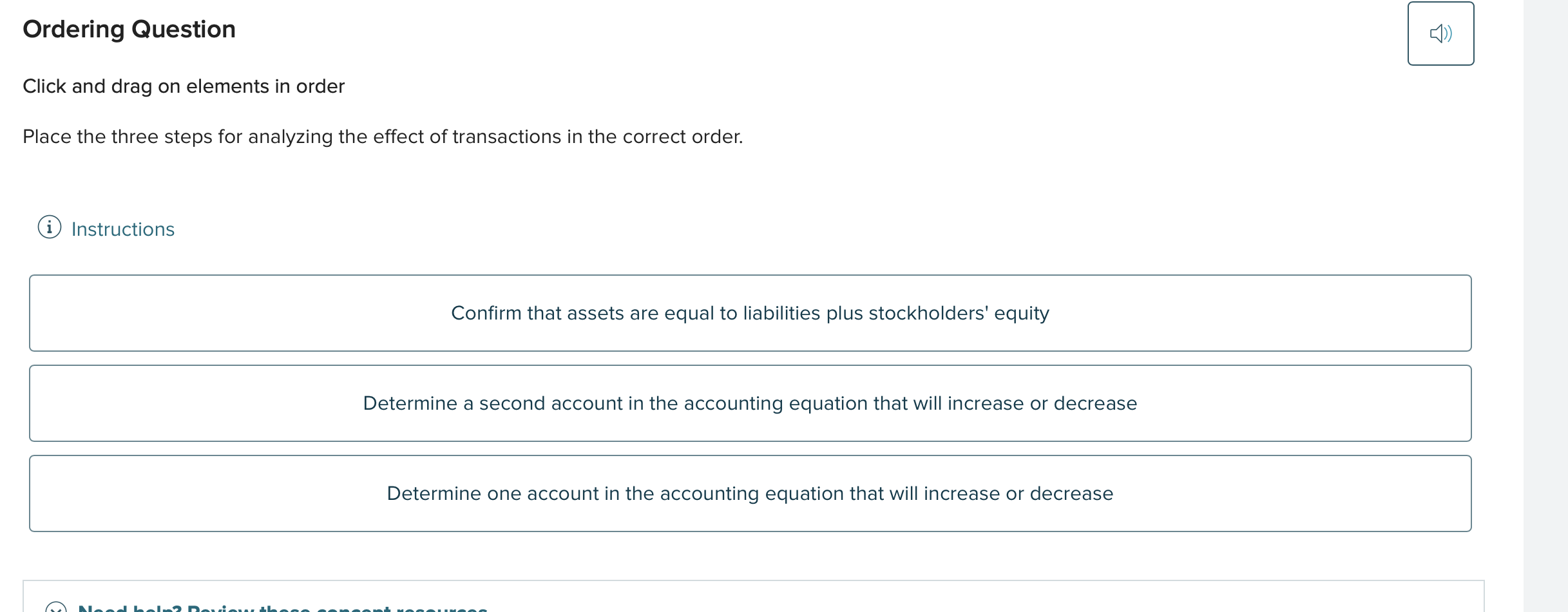Viewport: 1568px width, 612px height.
Task: Select the 'Determine one account' item
Action: coord(750,493)
